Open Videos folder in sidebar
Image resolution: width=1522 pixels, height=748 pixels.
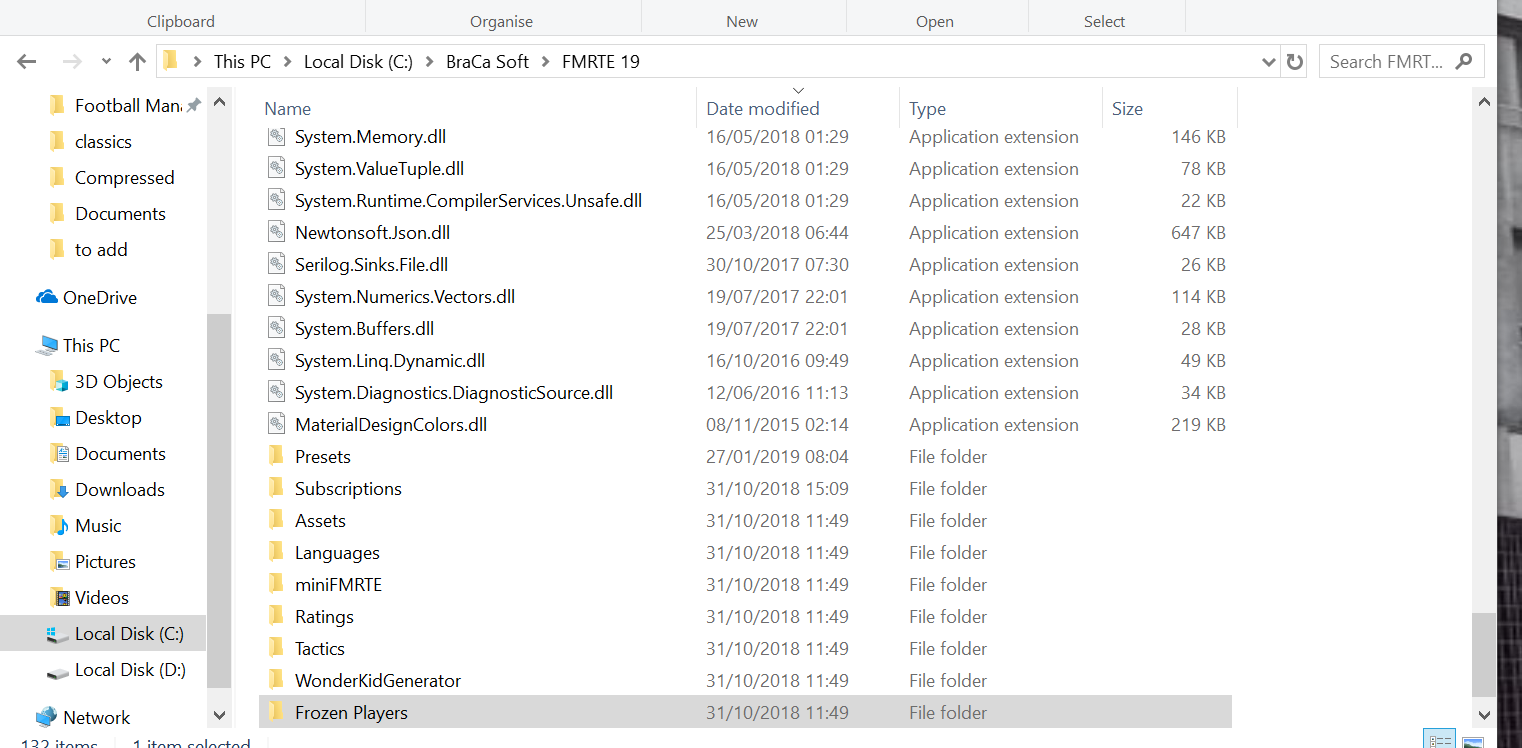point(101,598)
